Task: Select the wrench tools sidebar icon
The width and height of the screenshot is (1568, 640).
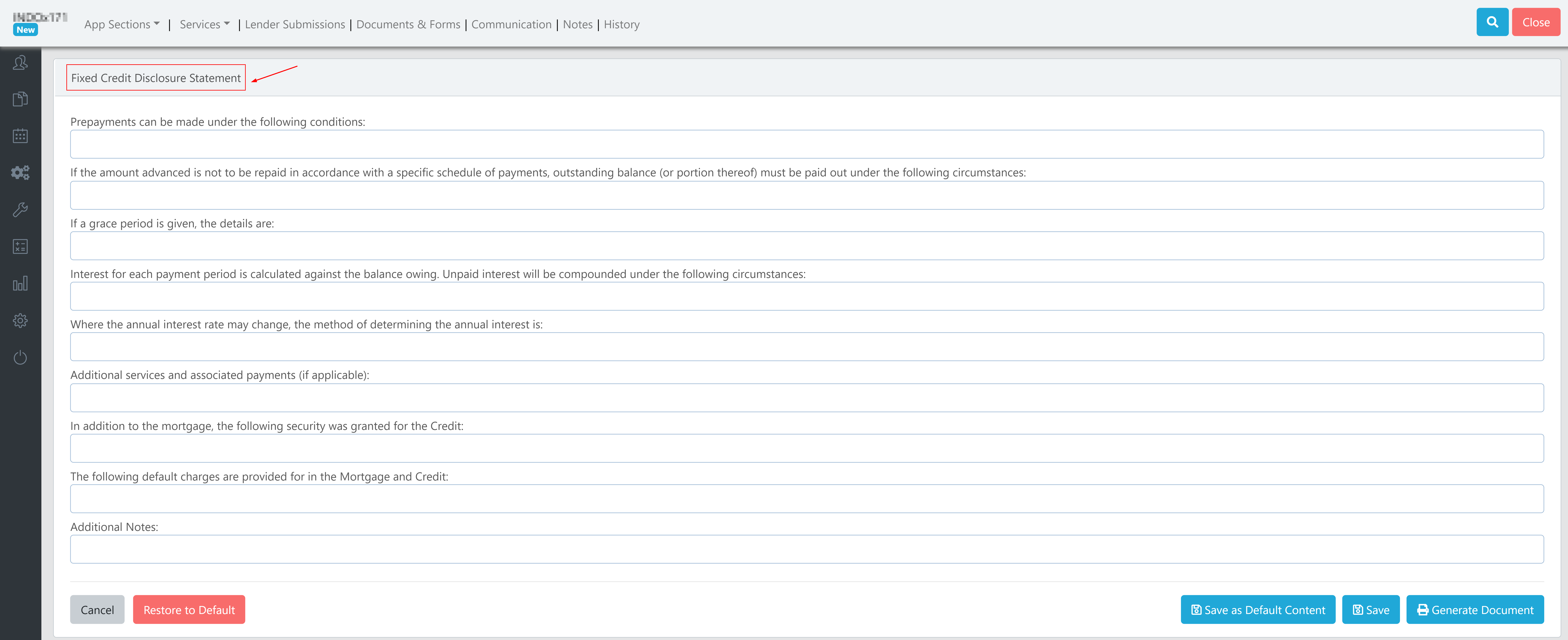Action: point(20,210)
